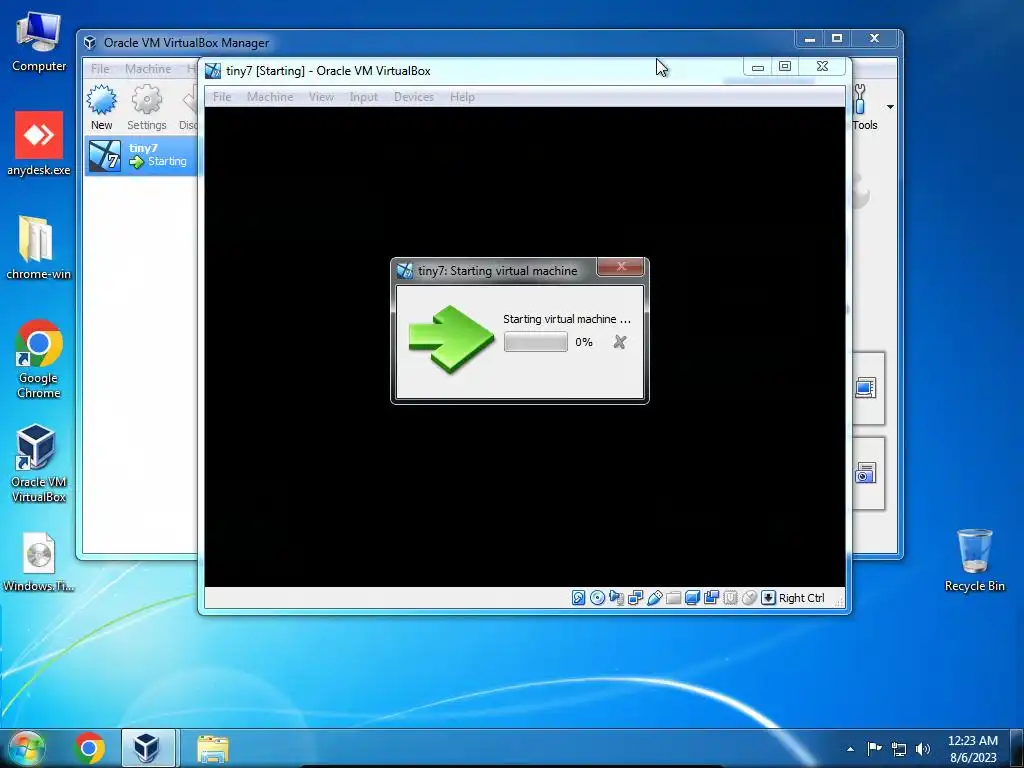The image size is (1024, 768).
Task: Click the CPU status bar icon
Action: click(730, 598)
